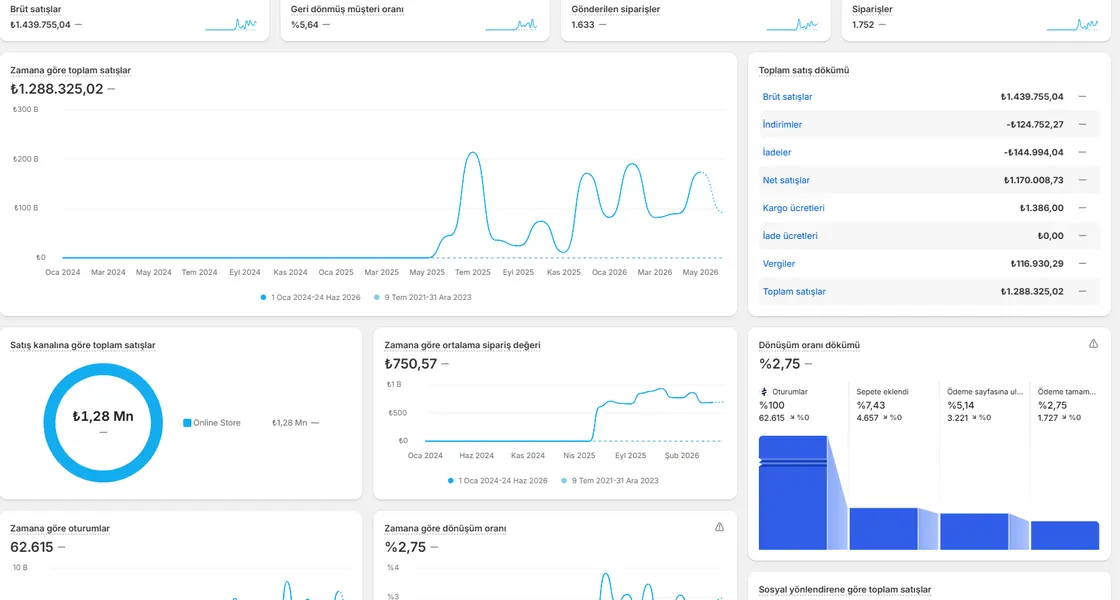This screenshot has width=1120, height=600.
Task: Click the ₺750,57 average order value
Action: [411, 364]
